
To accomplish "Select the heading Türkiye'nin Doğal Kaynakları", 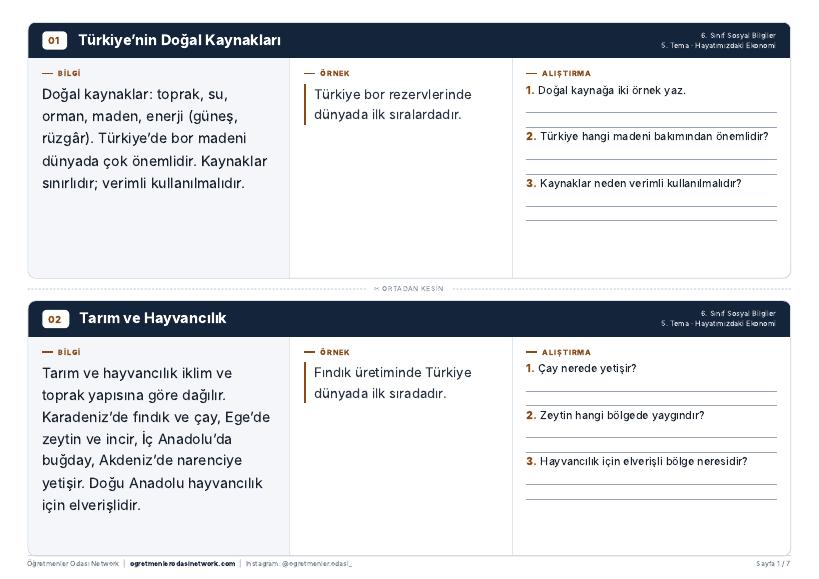I will click(179, 40).
